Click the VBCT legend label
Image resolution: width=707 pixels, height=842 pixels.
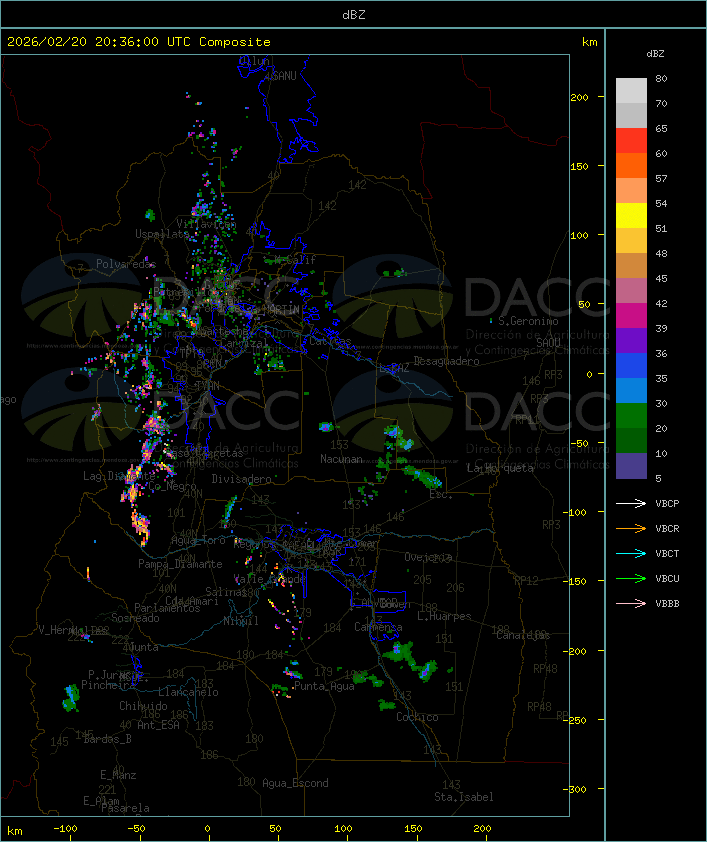[x=667, y=554]
